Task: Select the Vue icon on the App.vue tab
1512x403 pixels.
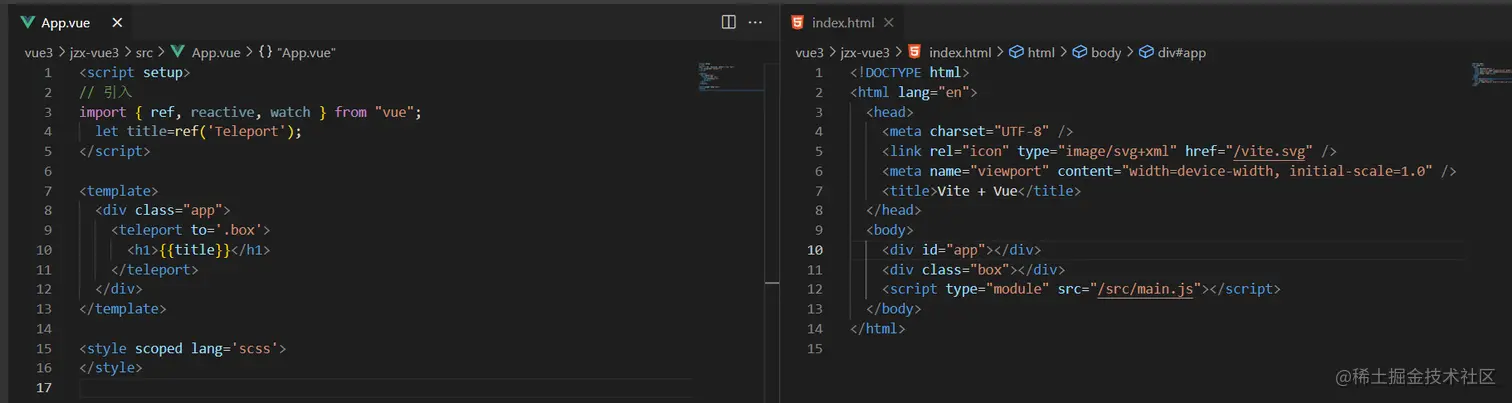Action: (x=27, y=22)
